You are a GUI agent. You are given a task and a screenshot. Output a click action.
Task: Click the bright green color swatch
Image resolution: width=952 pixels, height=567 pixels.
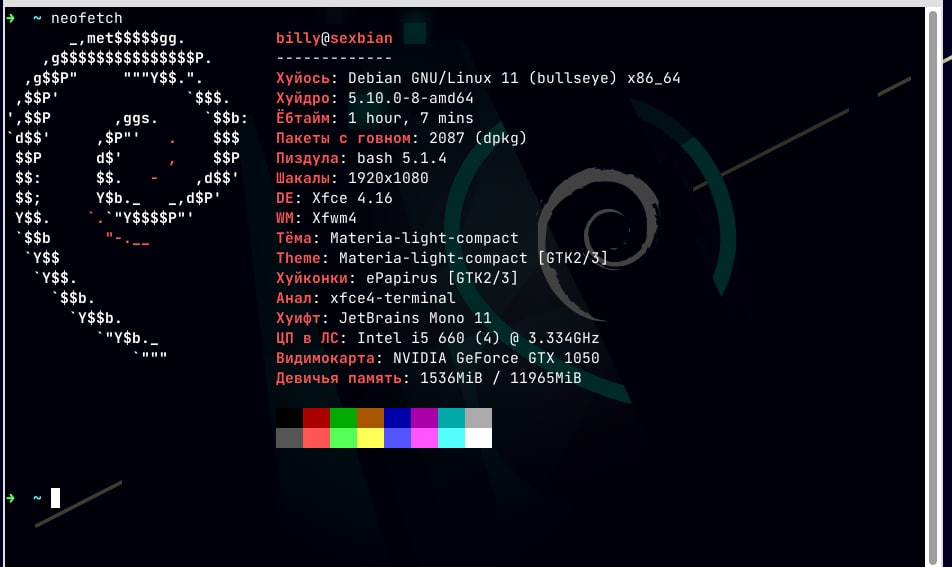[x=343, y=438]
